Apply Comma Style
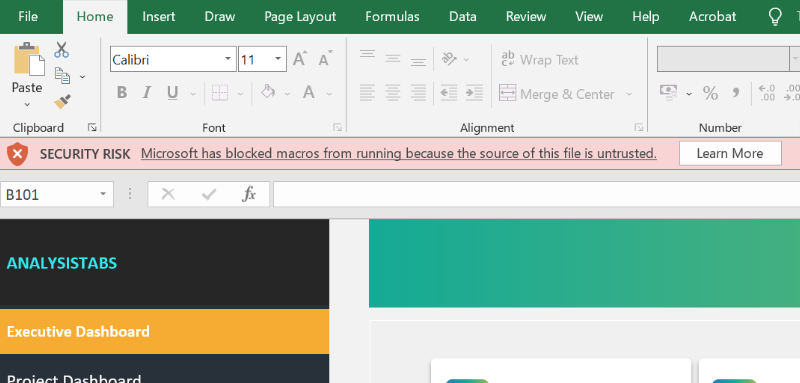The image size is (800, 383). tap(736, 93)
